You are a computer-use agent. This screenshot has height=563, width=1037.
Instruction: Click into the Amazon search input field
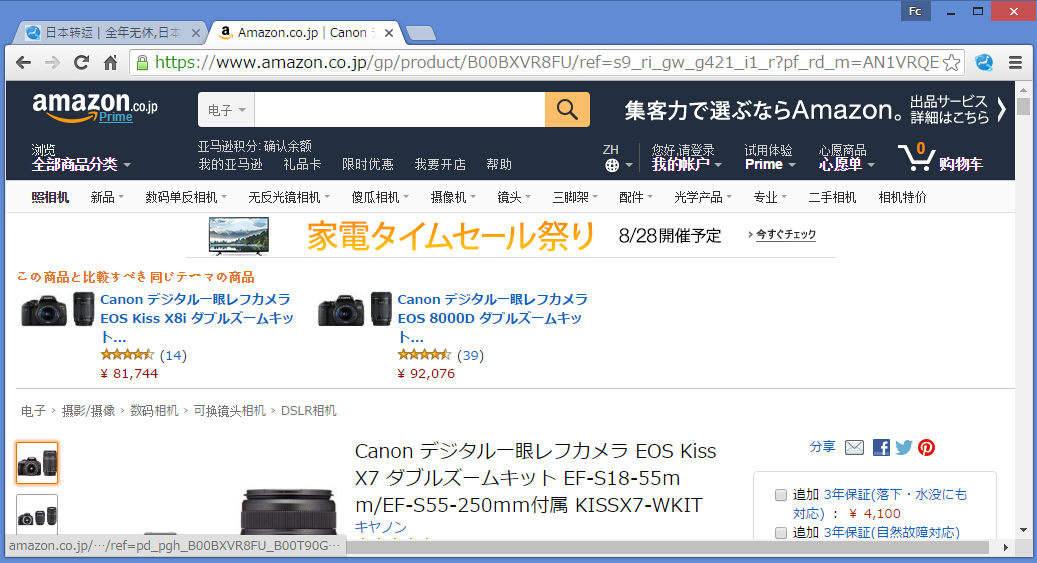click(x=399, y=110)
